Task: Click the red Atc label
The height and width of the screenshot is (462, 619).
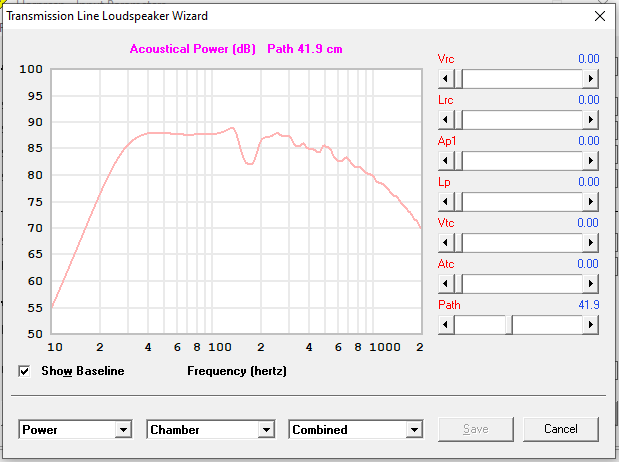Action: tap(446, 264)
